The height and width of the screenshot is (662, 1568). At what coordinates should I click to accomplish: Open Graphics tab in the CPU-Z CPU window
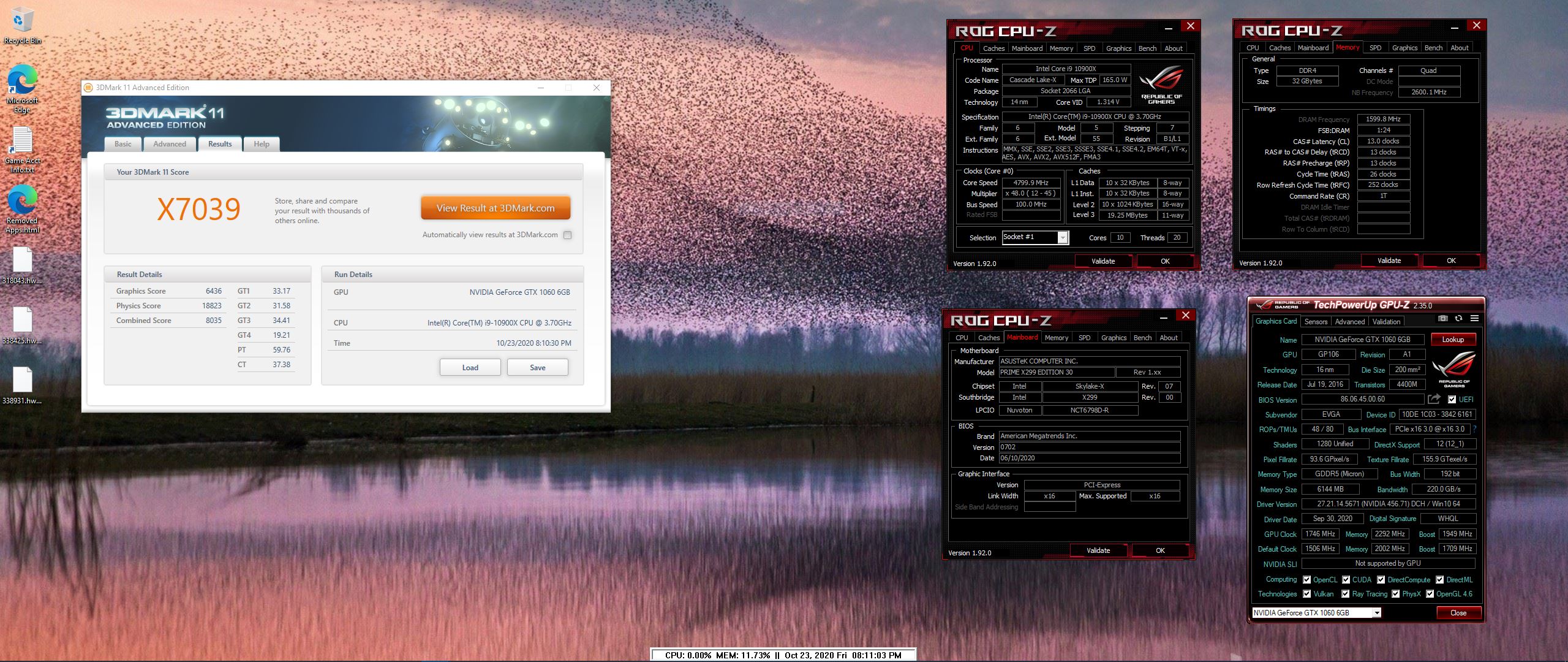1118,48
